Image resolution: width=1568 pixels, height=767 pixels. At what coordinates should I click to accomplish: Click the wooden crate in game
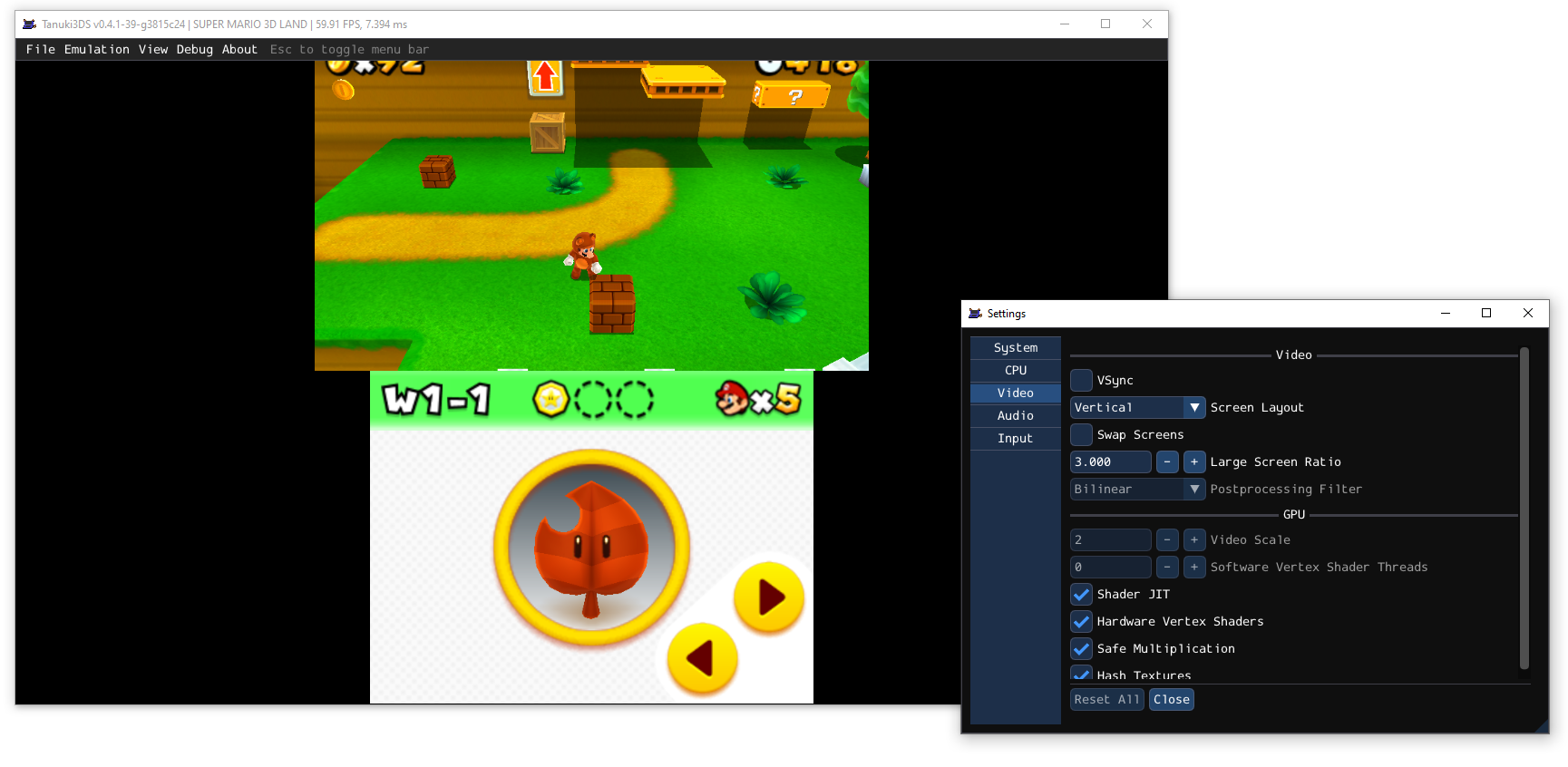[x=548, y=132]
